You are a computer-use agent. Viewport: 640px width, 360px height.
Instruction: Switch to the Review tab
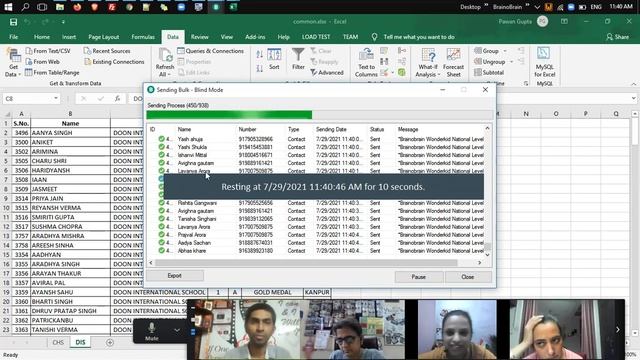(x=200, y=37)
